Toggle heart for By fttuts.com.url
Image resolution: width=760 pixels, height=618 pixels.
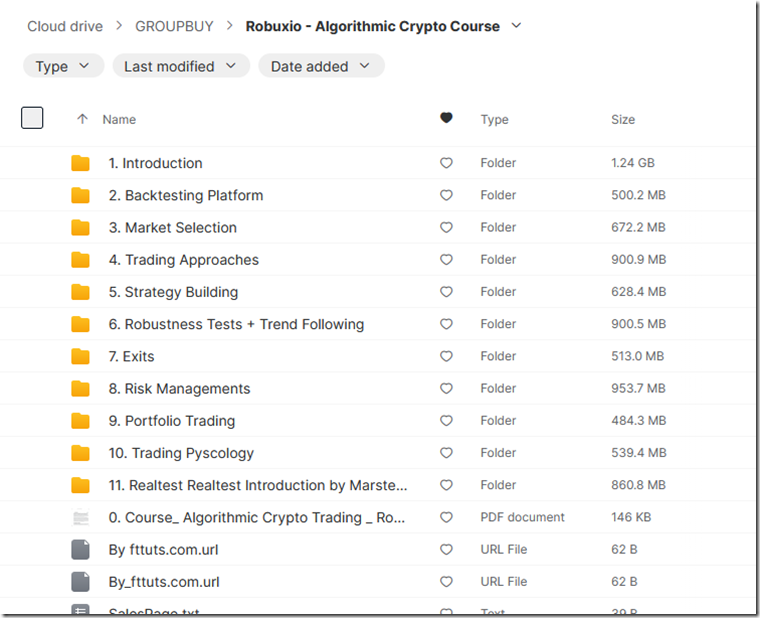click(446, 549)
